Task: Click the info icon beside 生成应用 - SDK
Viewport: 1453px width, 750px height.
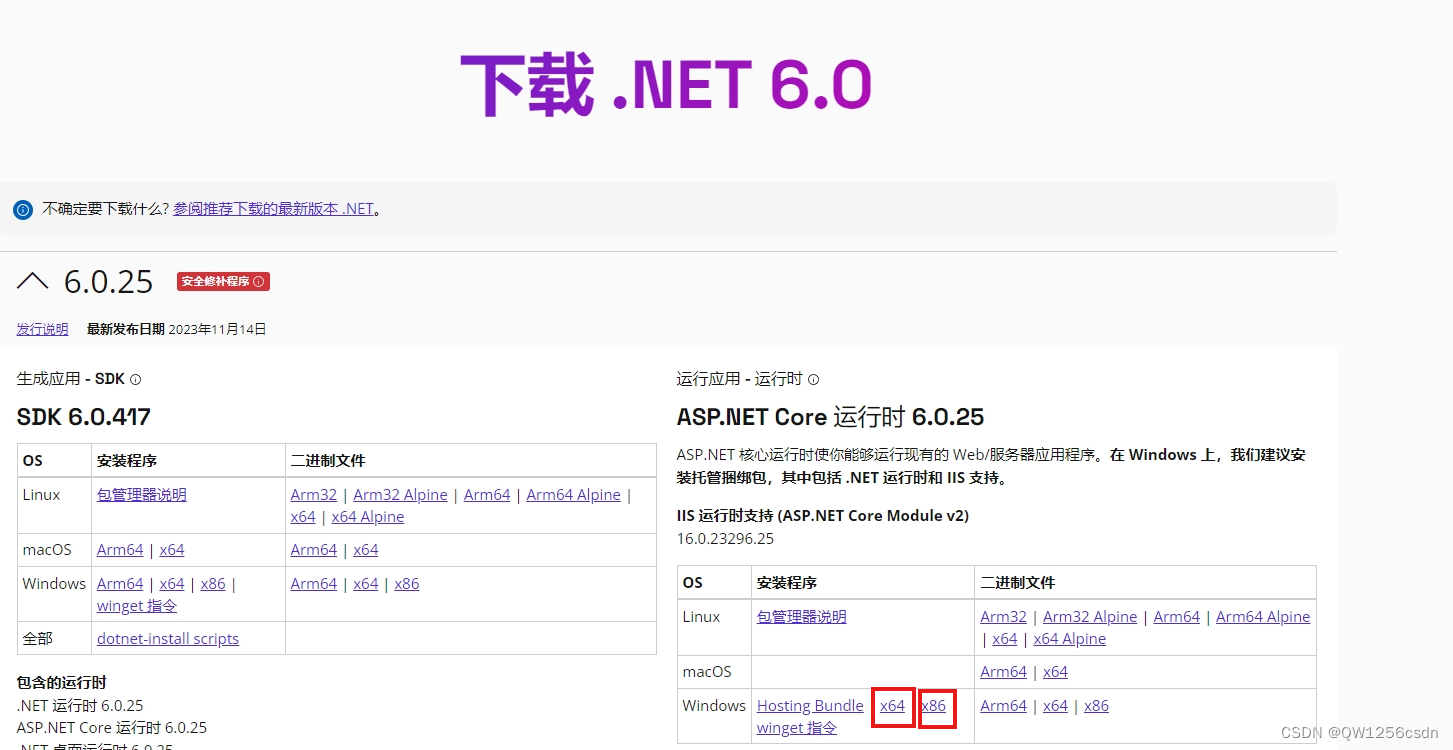Action: (135, 379)
